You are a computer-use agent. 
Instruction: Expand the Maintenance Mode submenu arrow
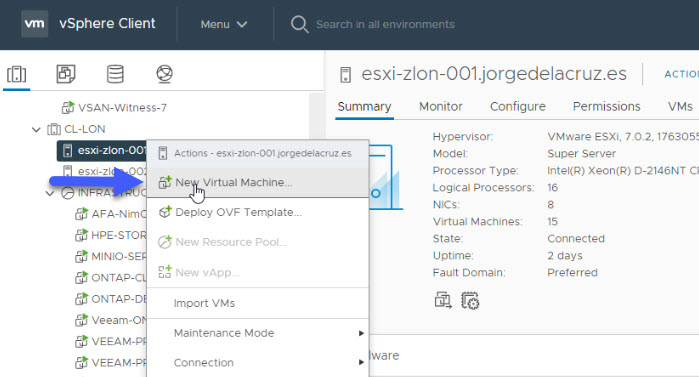coord(361,333)
